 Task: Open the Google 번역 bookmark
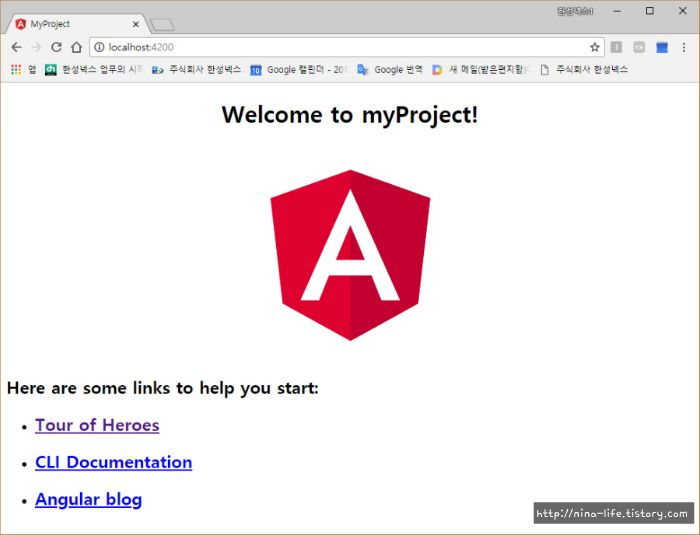(x=390, y=69)
